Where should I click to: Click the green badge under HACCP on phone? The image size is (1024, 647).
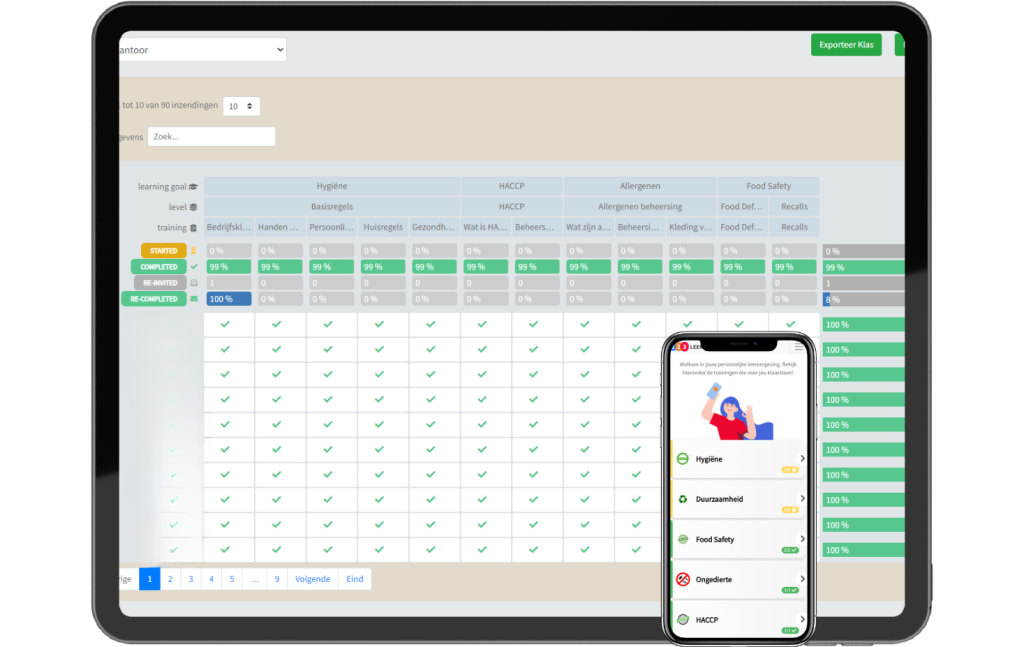point(790,631)
